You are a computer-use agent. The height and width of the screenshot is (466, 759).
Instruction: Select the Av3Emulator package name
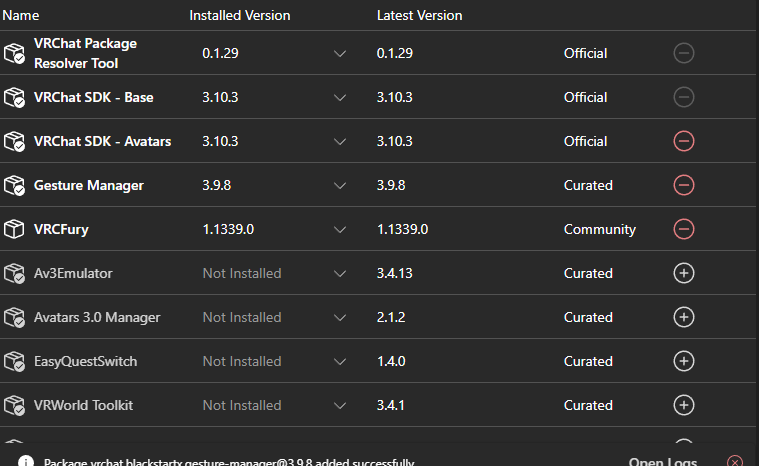point(73,273)
